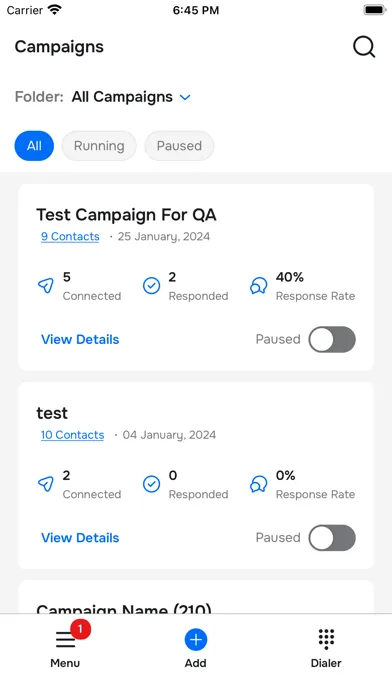Switch to the Paused filter tab
The image size is (392, 696).
pyautogui.click(x=179, y=146)
